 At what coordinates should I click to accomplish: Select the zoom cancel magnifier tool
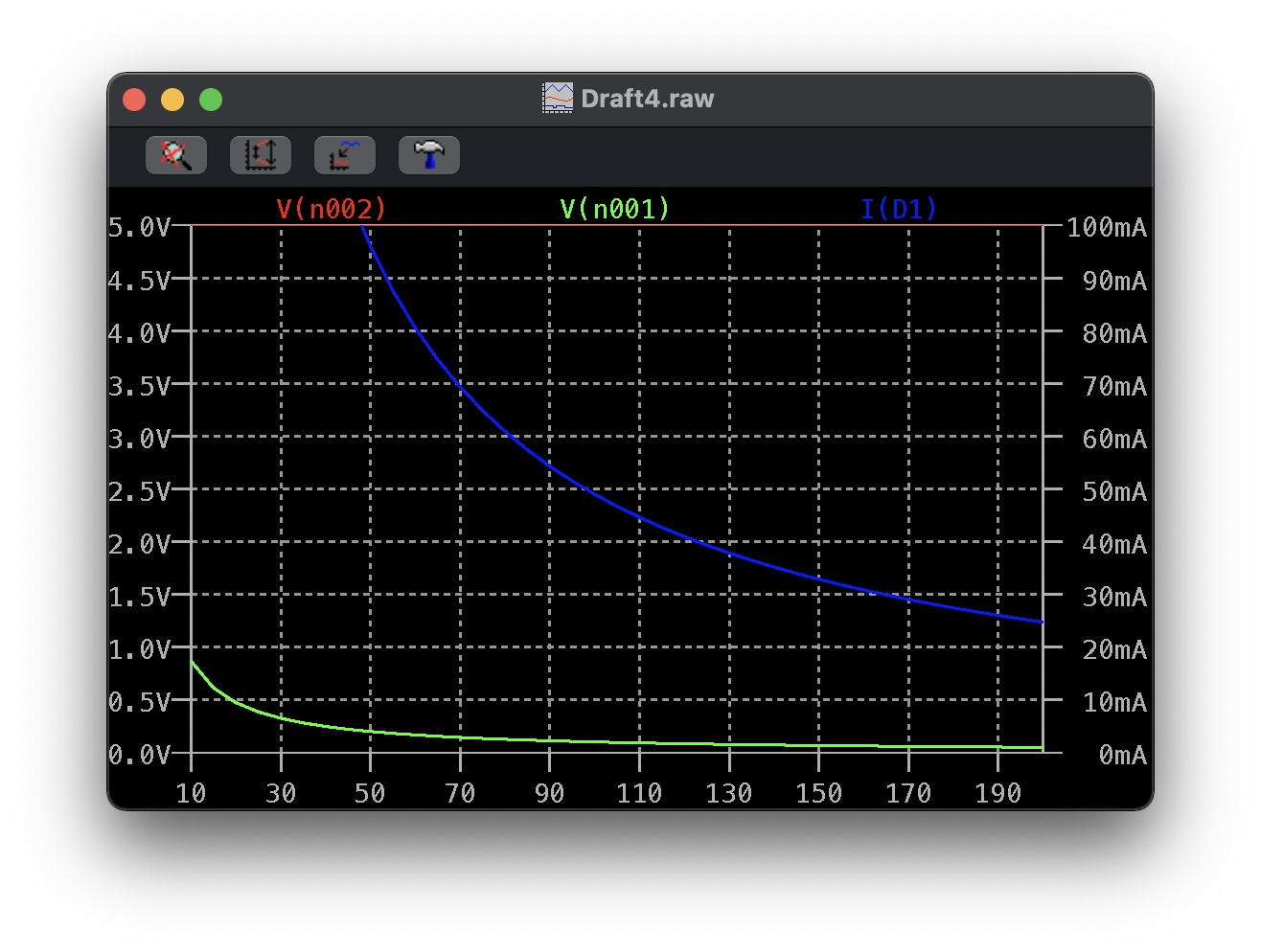point(175,154)
